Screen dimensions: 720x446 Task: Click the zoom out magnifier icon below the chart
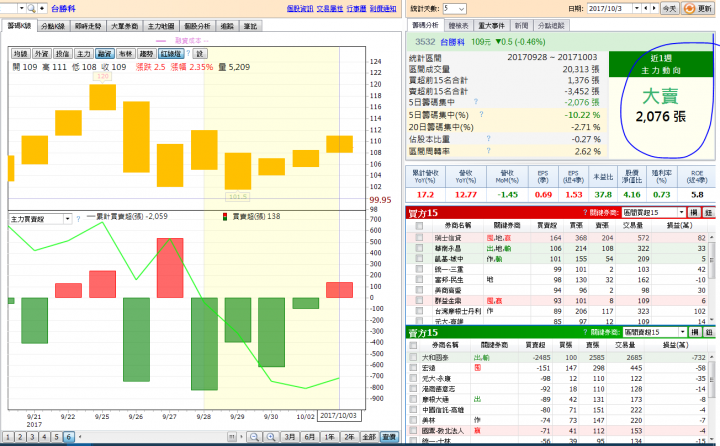coord(254,437)
